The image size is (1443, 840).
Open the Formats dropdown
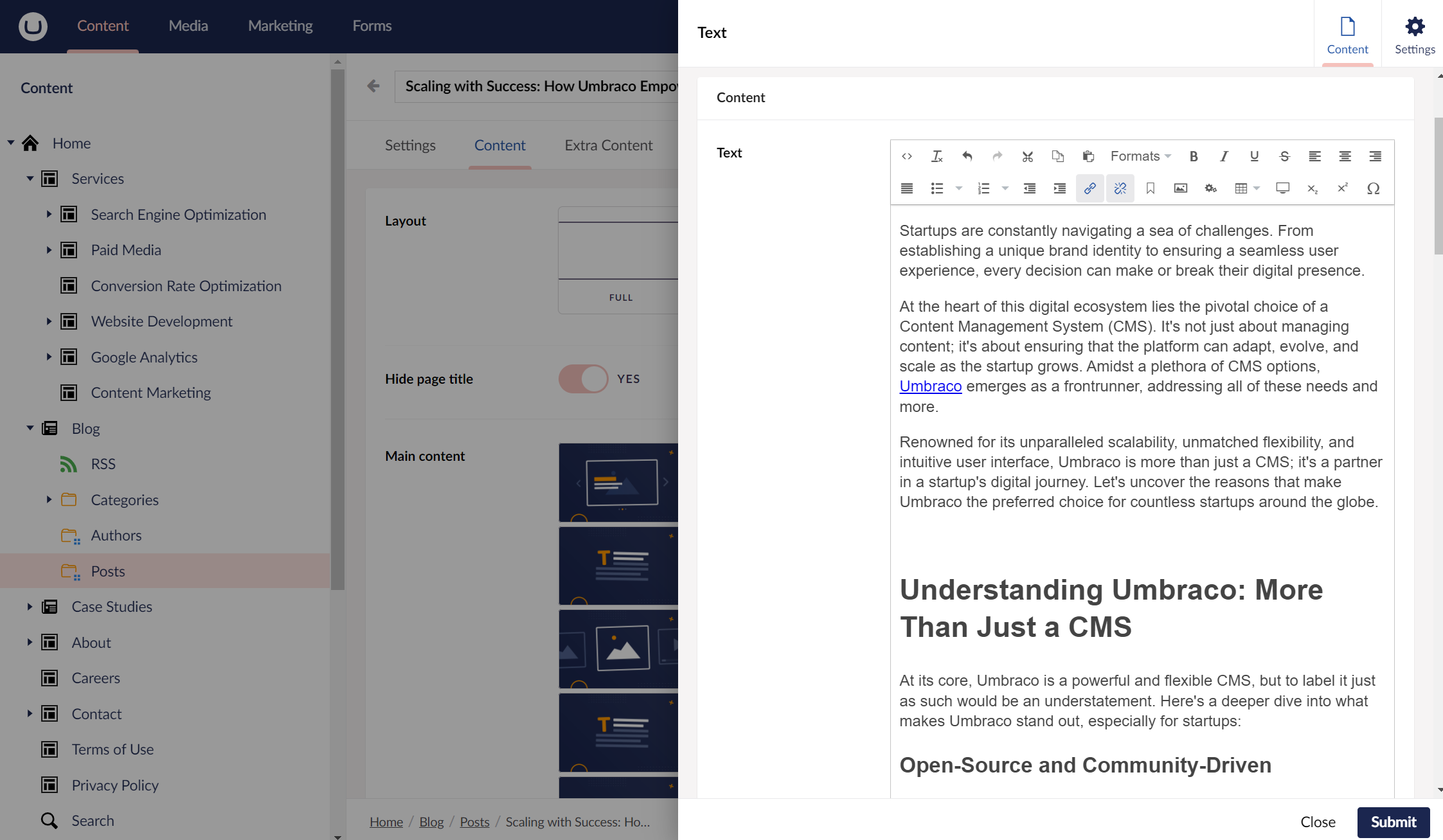pos(1140,156)
